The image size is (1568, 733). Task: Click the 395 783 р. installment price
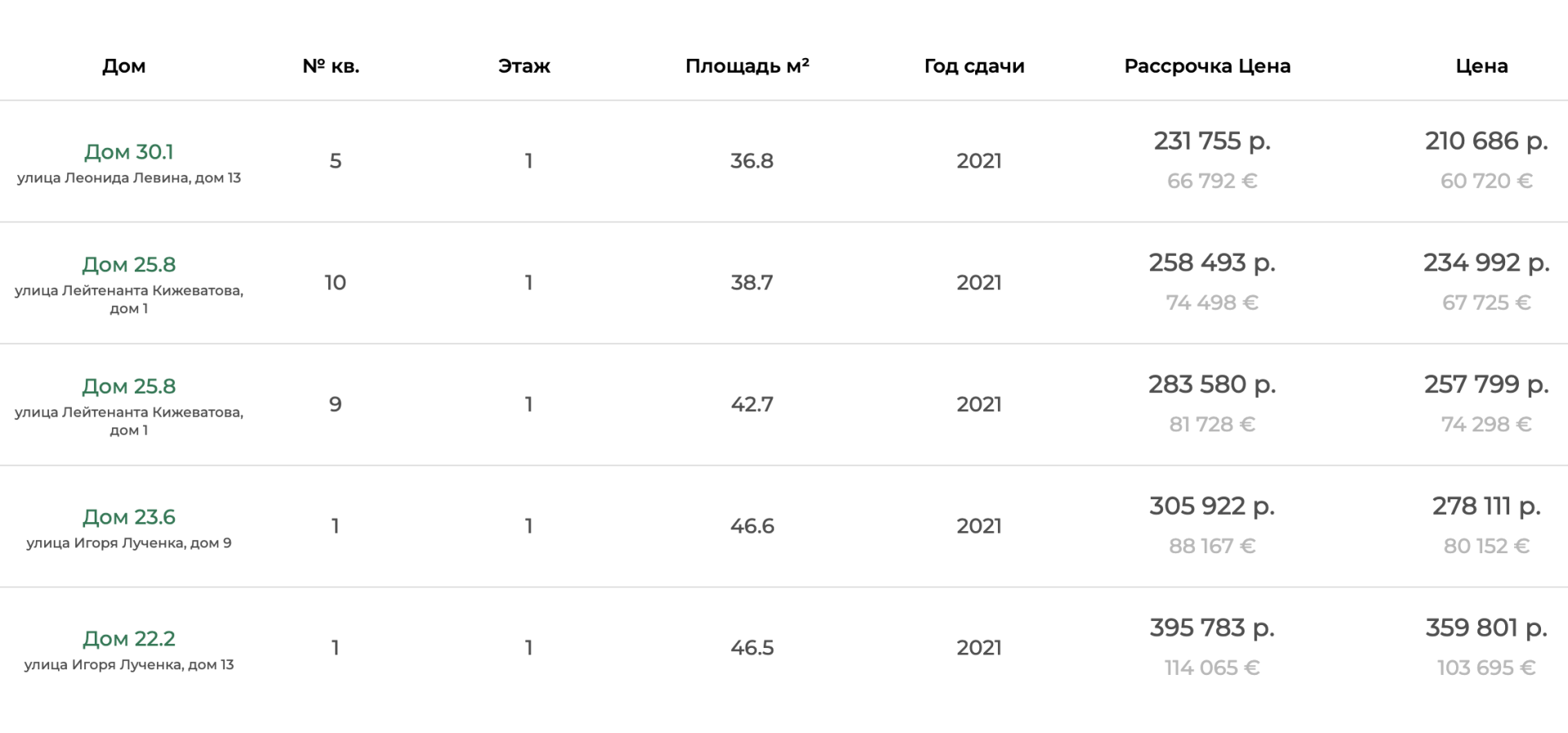1212,628
